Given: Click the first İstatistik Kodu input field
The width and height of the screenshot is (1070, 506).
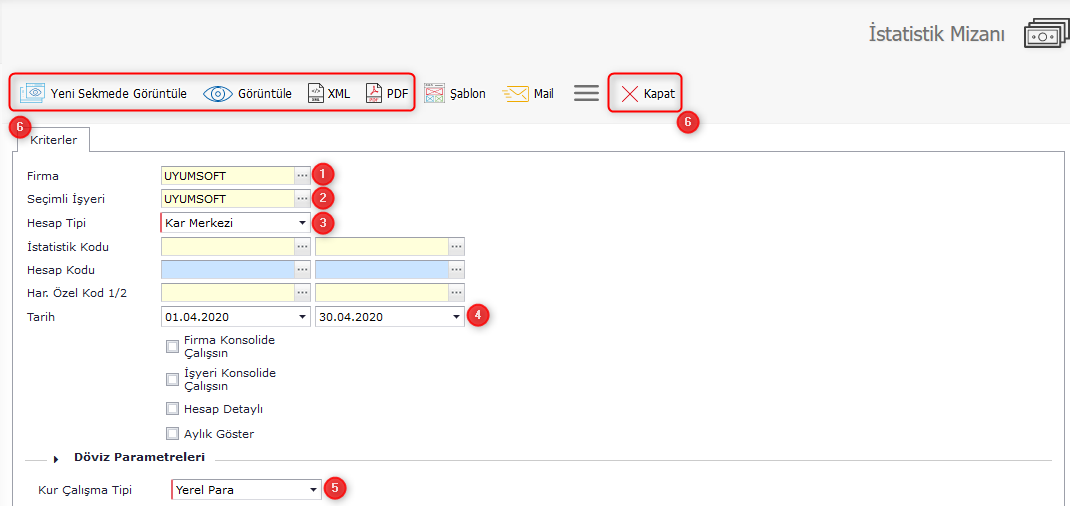Looking at the screenshot, I should click(227, 246).
